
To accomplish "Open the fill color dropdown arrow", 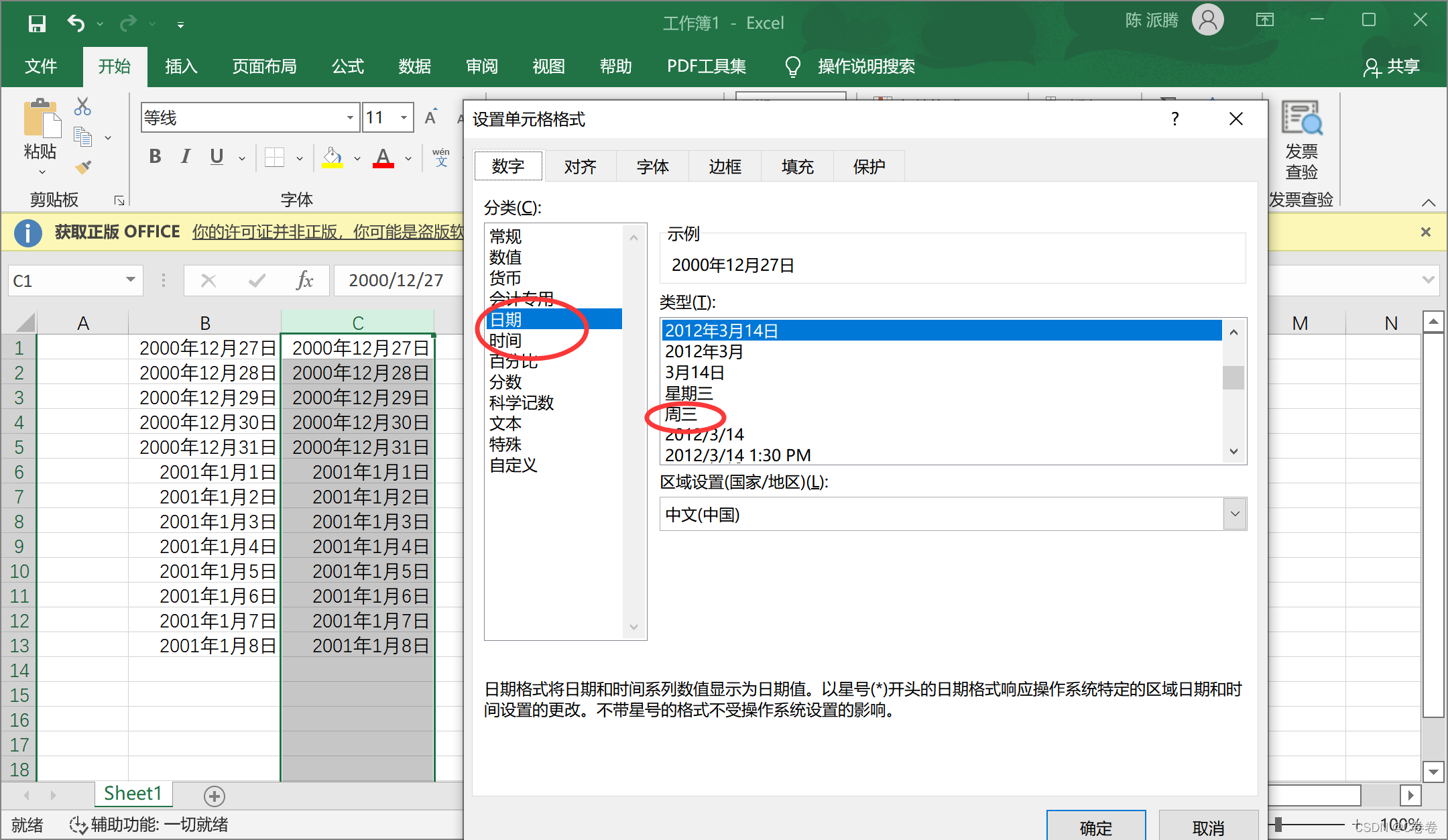I will (357, 158).
